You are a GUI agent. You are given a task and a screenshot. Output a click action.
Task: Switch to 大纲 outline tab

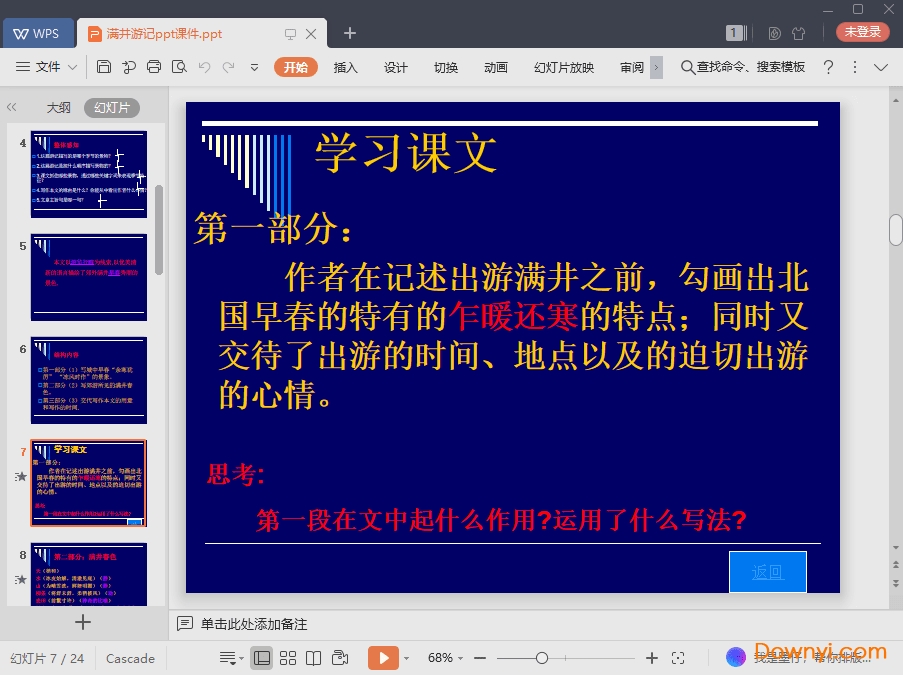click(58, 107)
